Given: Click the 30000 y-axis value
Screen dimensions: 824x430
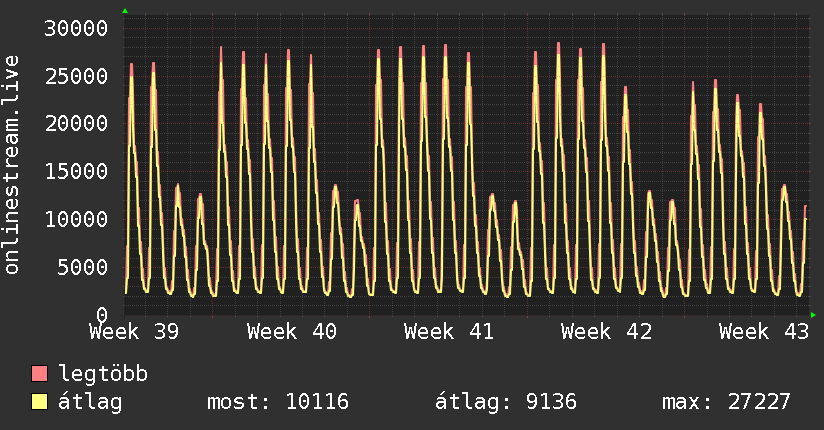Looking at the screenshot, I should tap(76, 28).
